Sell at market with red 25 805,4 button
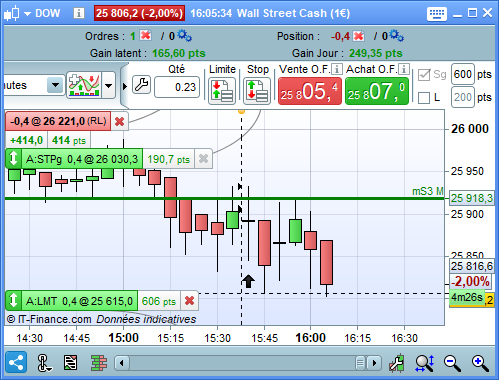 310,91
